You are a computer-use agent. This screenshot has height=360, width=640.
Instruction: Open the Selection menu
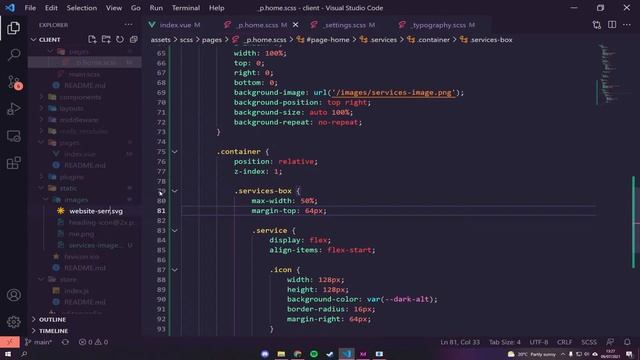[x=82, y=8]
